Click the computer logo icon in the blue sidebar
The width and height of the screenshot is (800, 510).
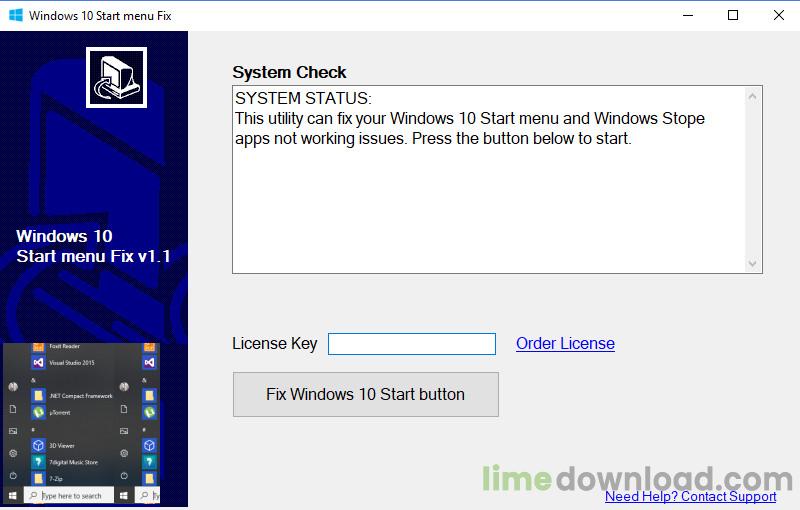116,78
